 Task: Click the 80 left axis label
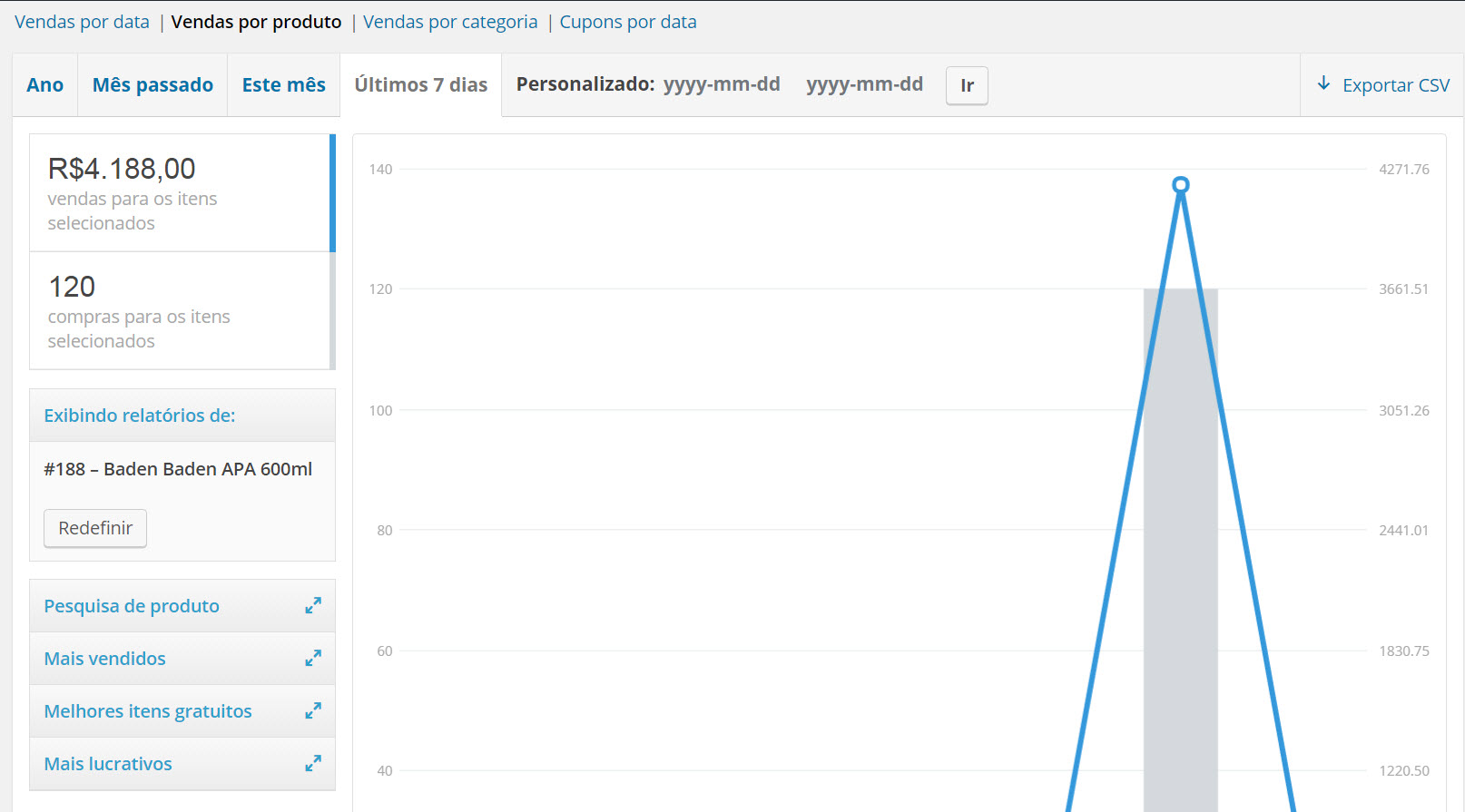coord(385,530)
